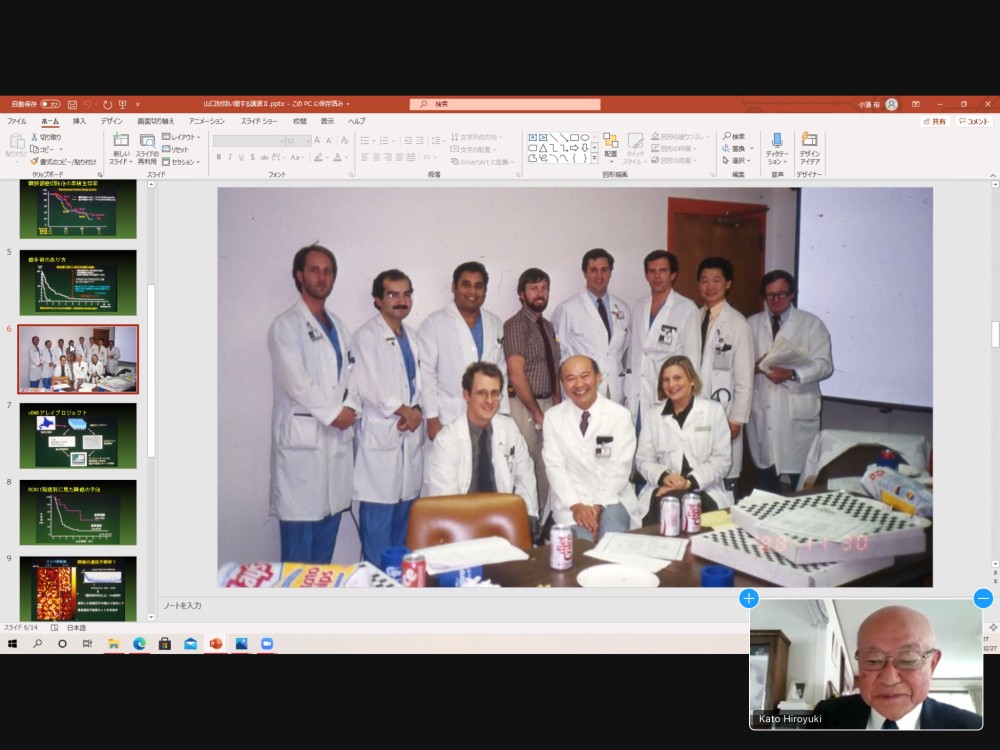Open the レイアウト (Layout) dropdown
The height and width of the screenshot is (750, 1000).
[x=182, y=137]
